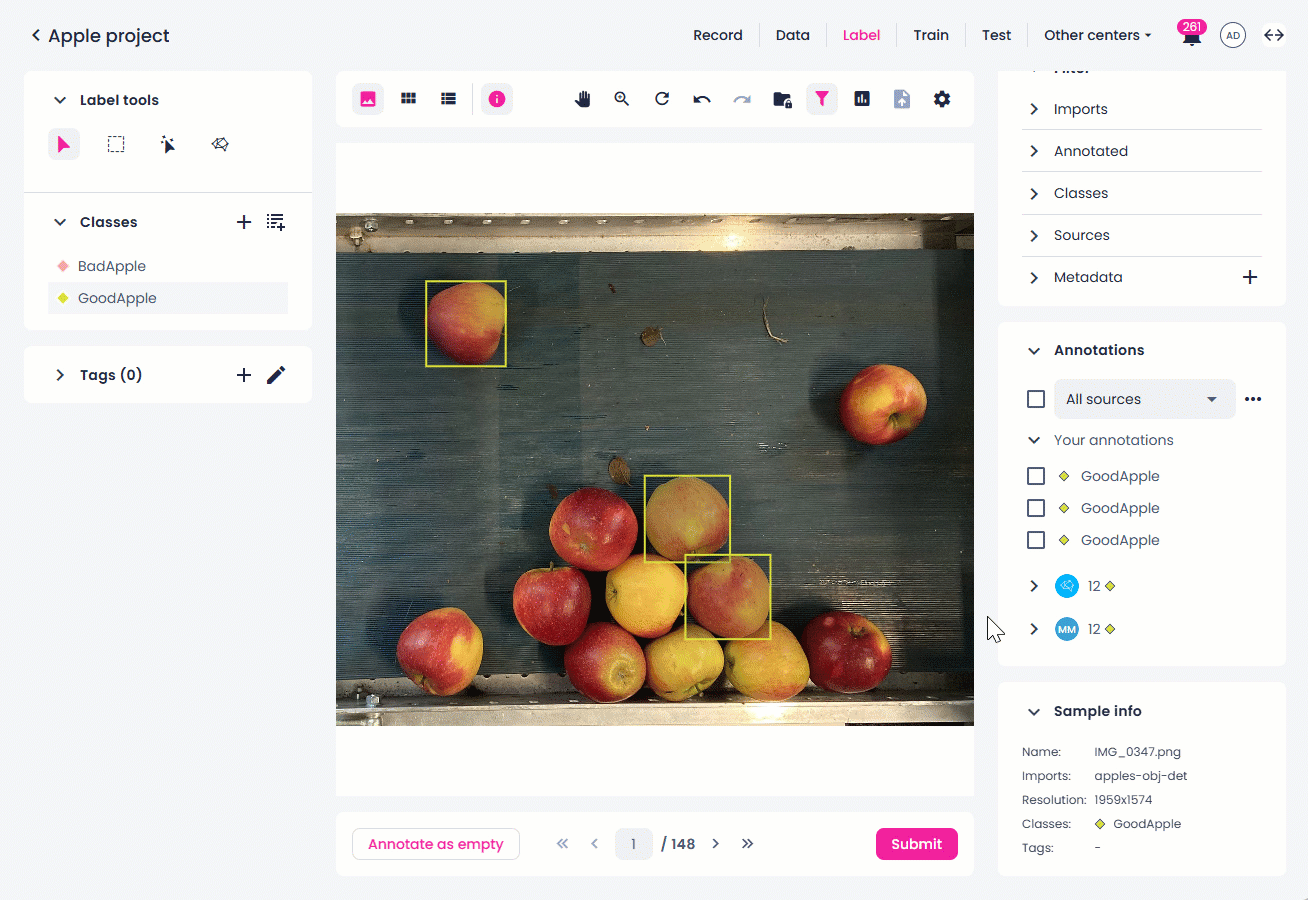Open notifications bell with 261 badge
Viewport: 1308px width, 900px height.
(1191, 35)
